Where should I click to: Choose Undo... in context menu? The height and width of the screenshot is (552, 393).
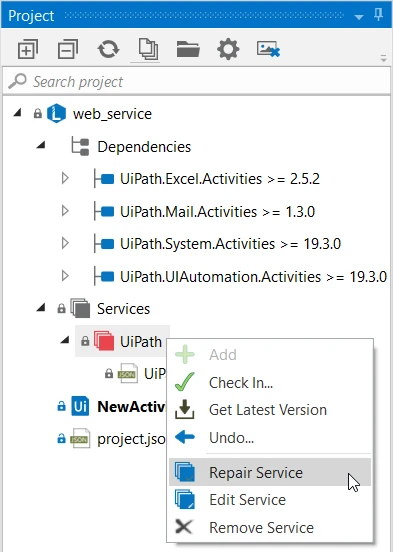pos(270,438)
